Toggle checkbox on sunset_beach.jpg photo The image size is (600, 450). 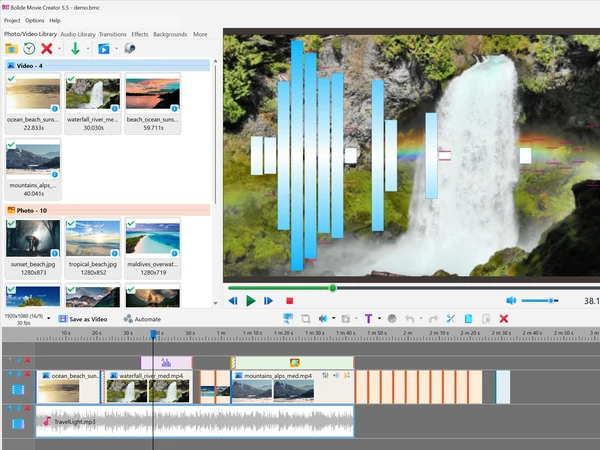pos(11,223)
